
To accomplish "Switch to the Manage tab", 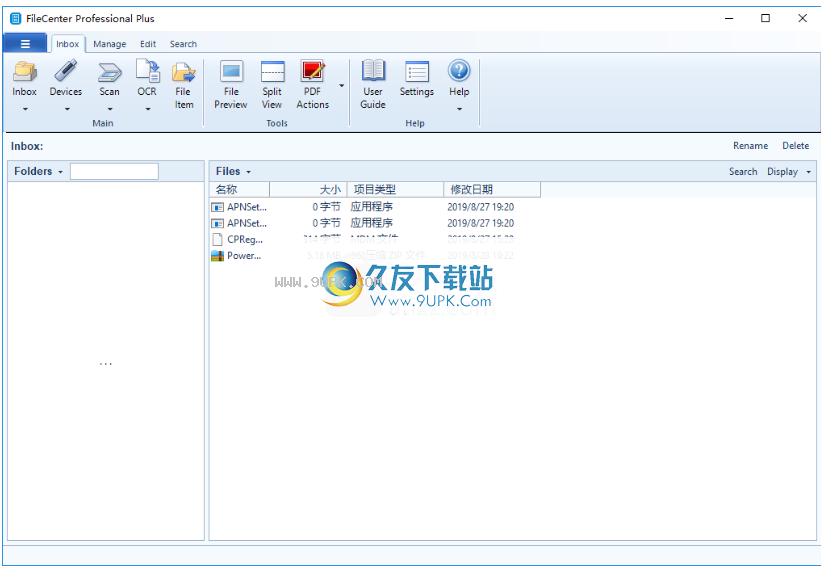I will tap(109, 44).
